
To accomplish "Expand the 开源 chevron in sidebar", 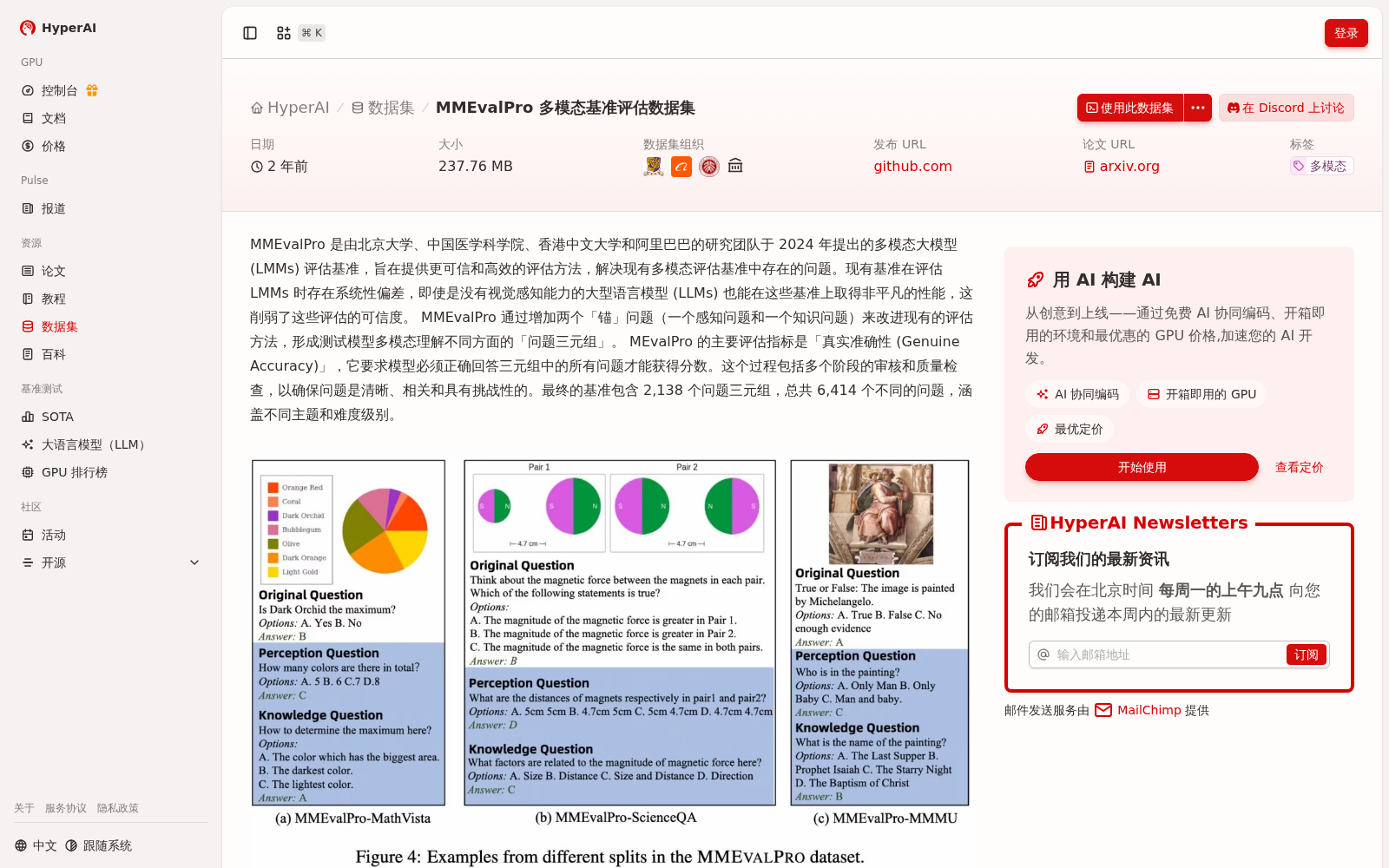I will point(194,562).
